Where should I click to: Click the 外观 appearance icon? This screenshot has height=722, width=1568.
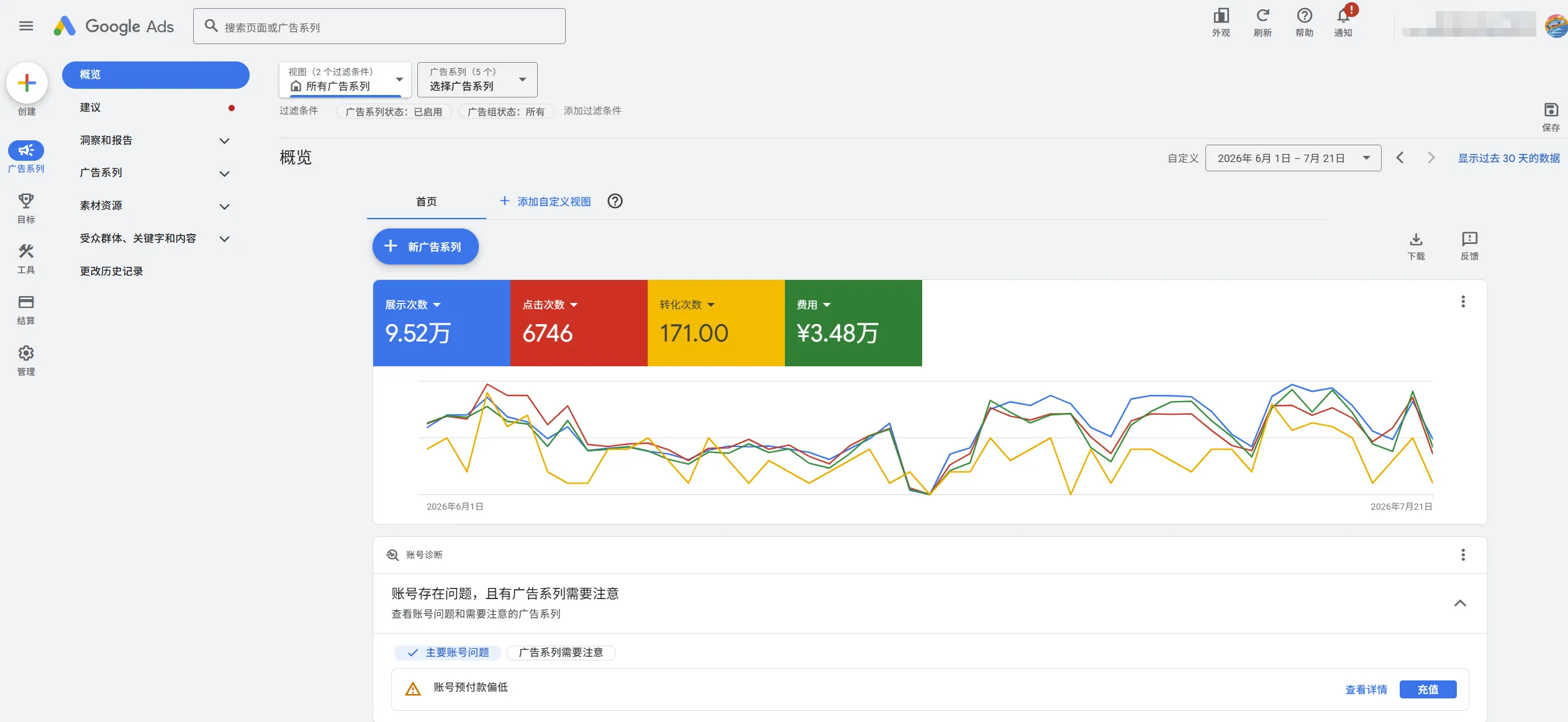tap(1221, 16)
